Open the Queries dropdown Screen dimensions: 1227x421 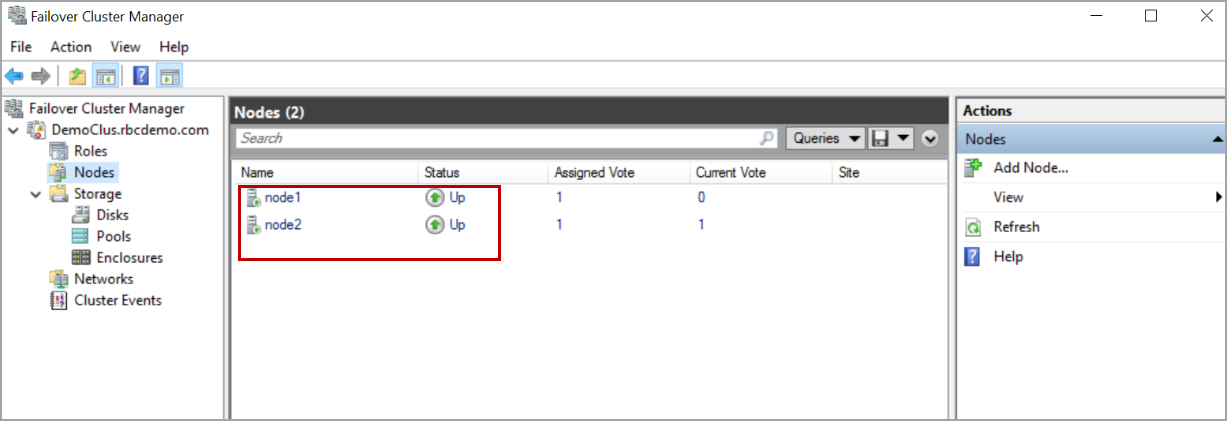(827, 138)
